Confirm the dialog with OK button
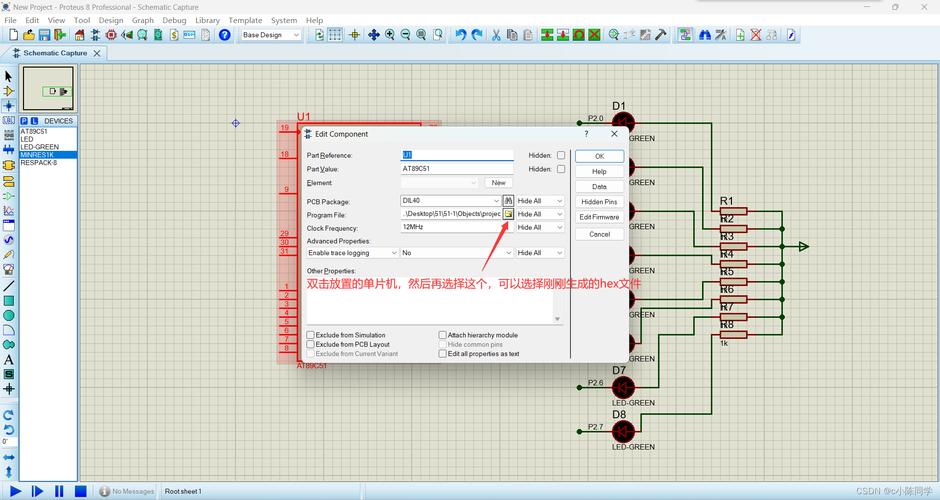Viewport: 940px width, 500px height. click(x=599, y=156)
